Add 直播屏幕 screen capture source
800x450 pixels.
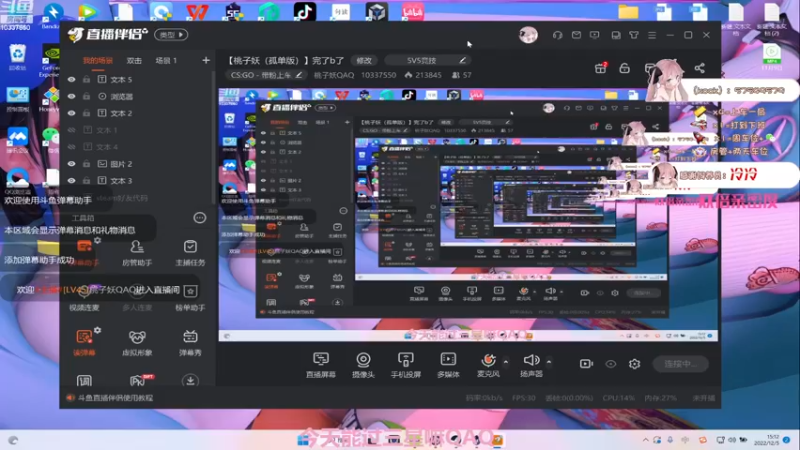coord(321,364)
